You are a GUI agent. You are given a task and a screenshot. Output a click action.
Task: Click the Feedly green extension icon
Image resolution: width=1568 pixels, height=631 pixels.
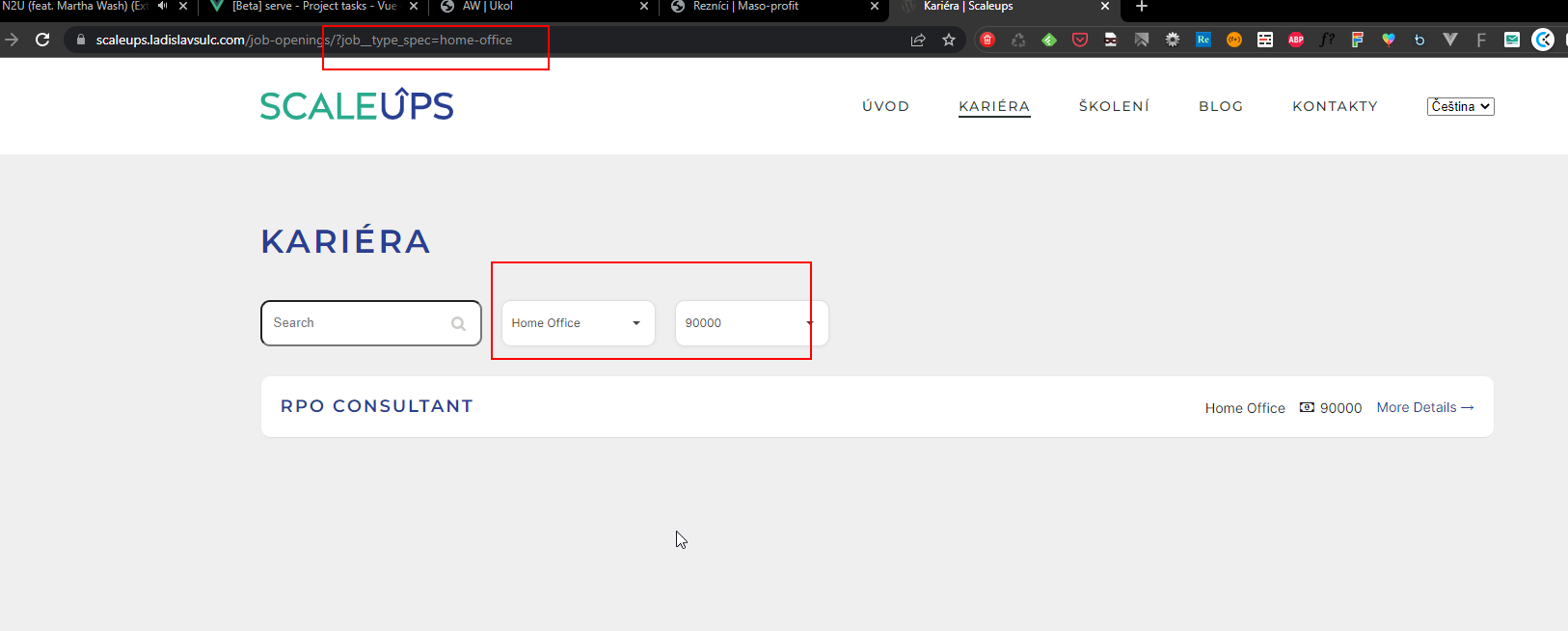click(x=1049, y=40)
